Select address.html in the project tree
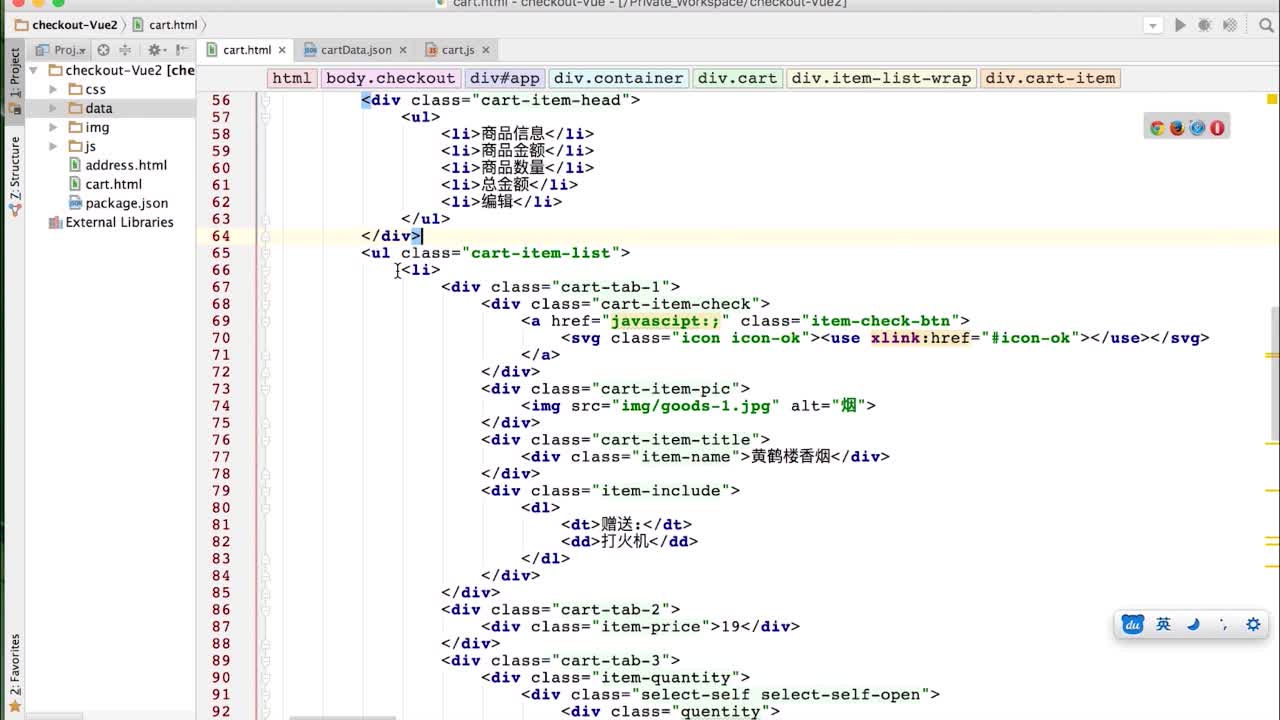1280x720 pixels. click(x=117, y=165)
